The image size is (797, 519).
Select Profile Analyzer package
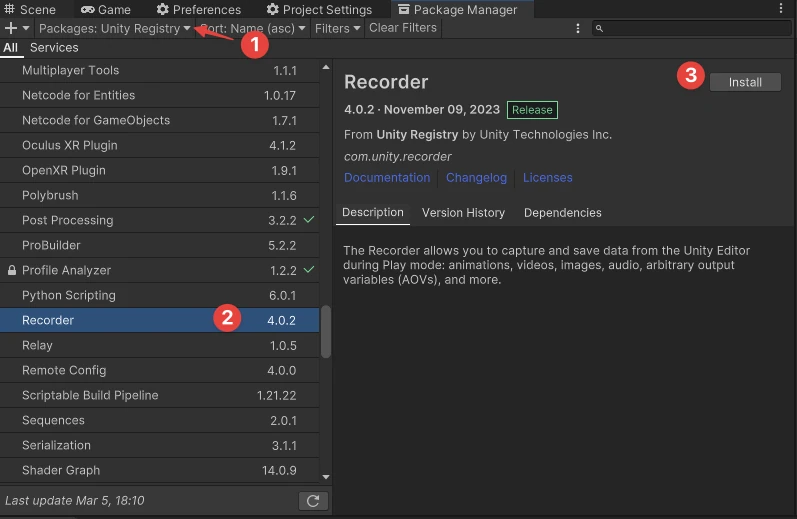pyautogui.click(x=160, y=270)
